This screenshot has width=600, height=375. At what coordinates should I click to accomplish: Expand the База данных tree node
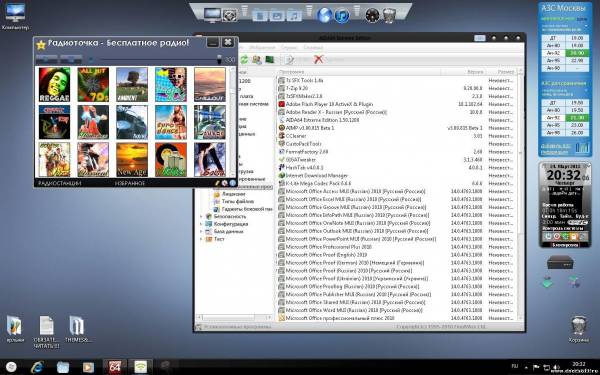click(202, 232)
